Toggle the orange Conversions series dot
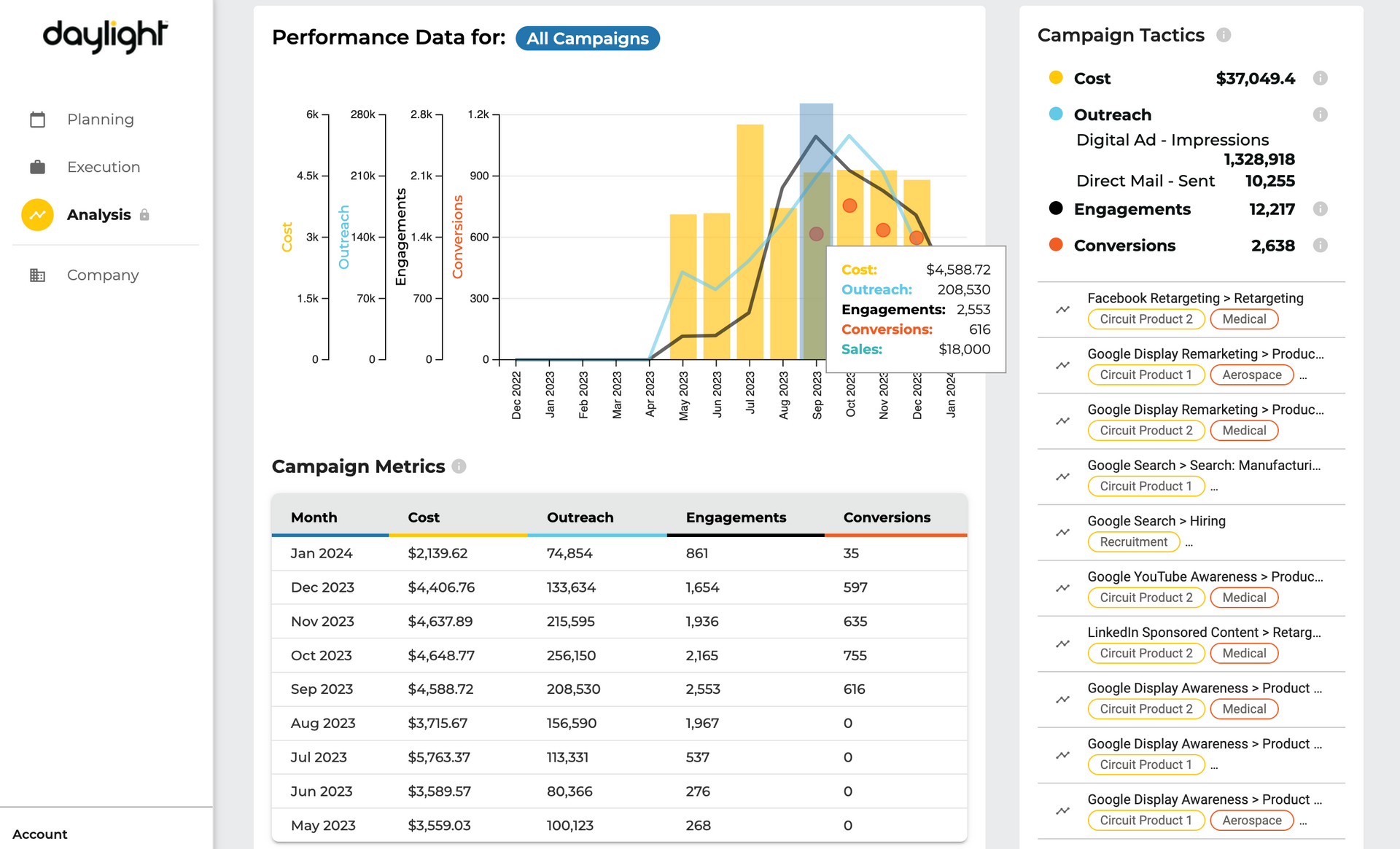1400x849 pixels. click(1056, 245)
